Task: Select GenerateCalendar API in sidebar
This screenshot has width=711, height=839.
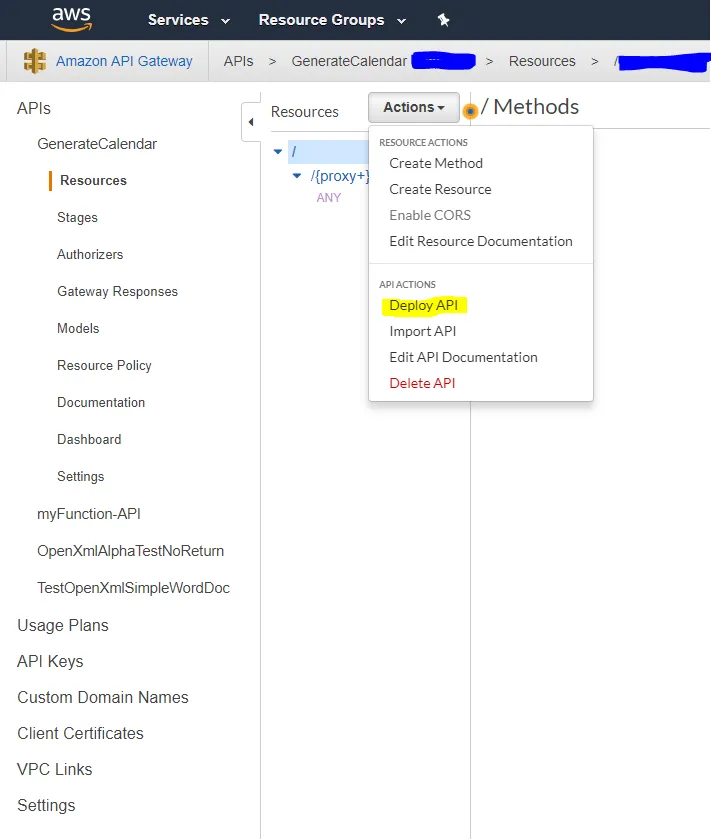Action: tap(97, 144)
